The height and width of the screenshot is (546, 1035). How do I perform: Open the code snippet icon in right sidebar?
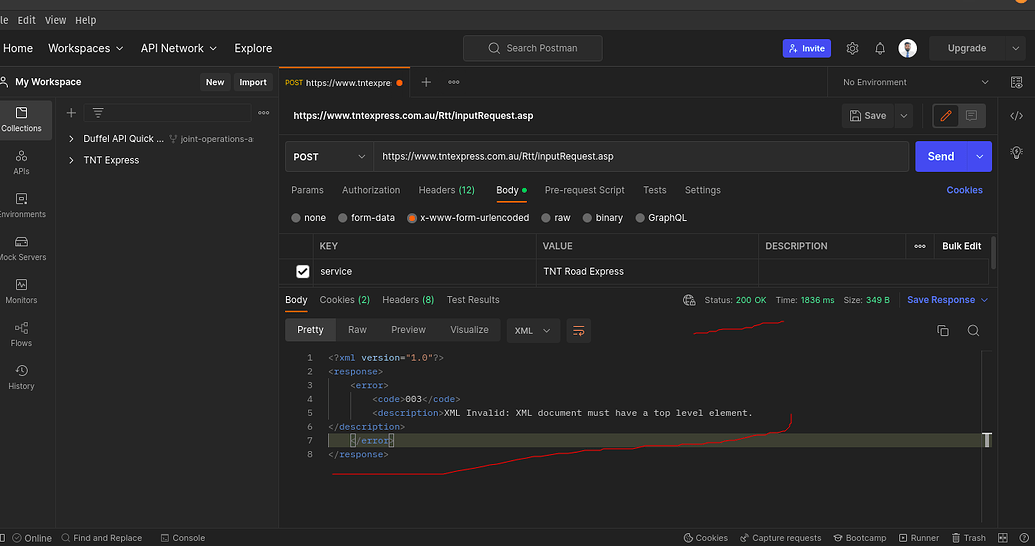[x=1016, y=116]
